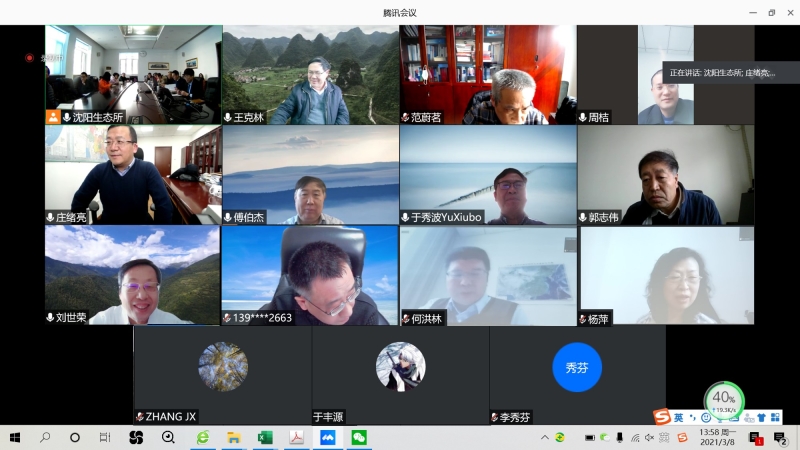This screenshot has height=450, width=800.
Task: Click the taskbar search magnifier icon
Action: (45, 438)
